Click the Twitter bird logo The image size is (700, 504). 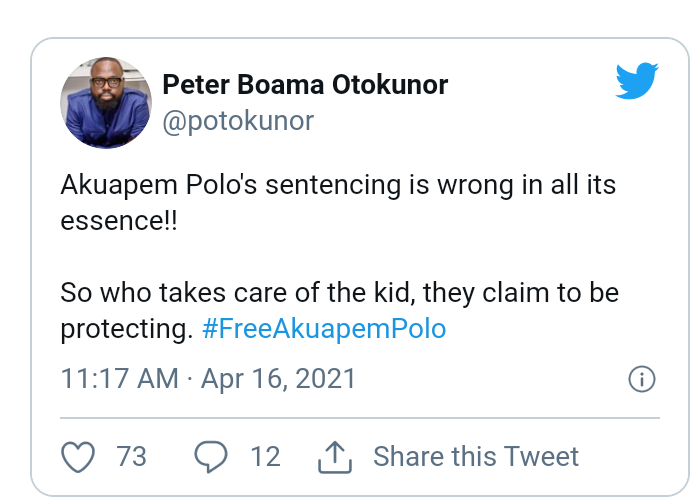(x=637, y=81)
